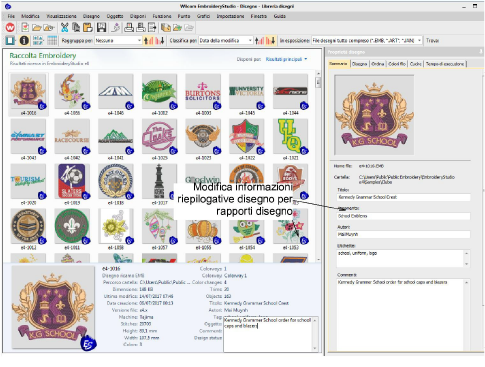Toggle the design library view icon
This screenshot has height=367, width=485.
(x=10, y=40)
